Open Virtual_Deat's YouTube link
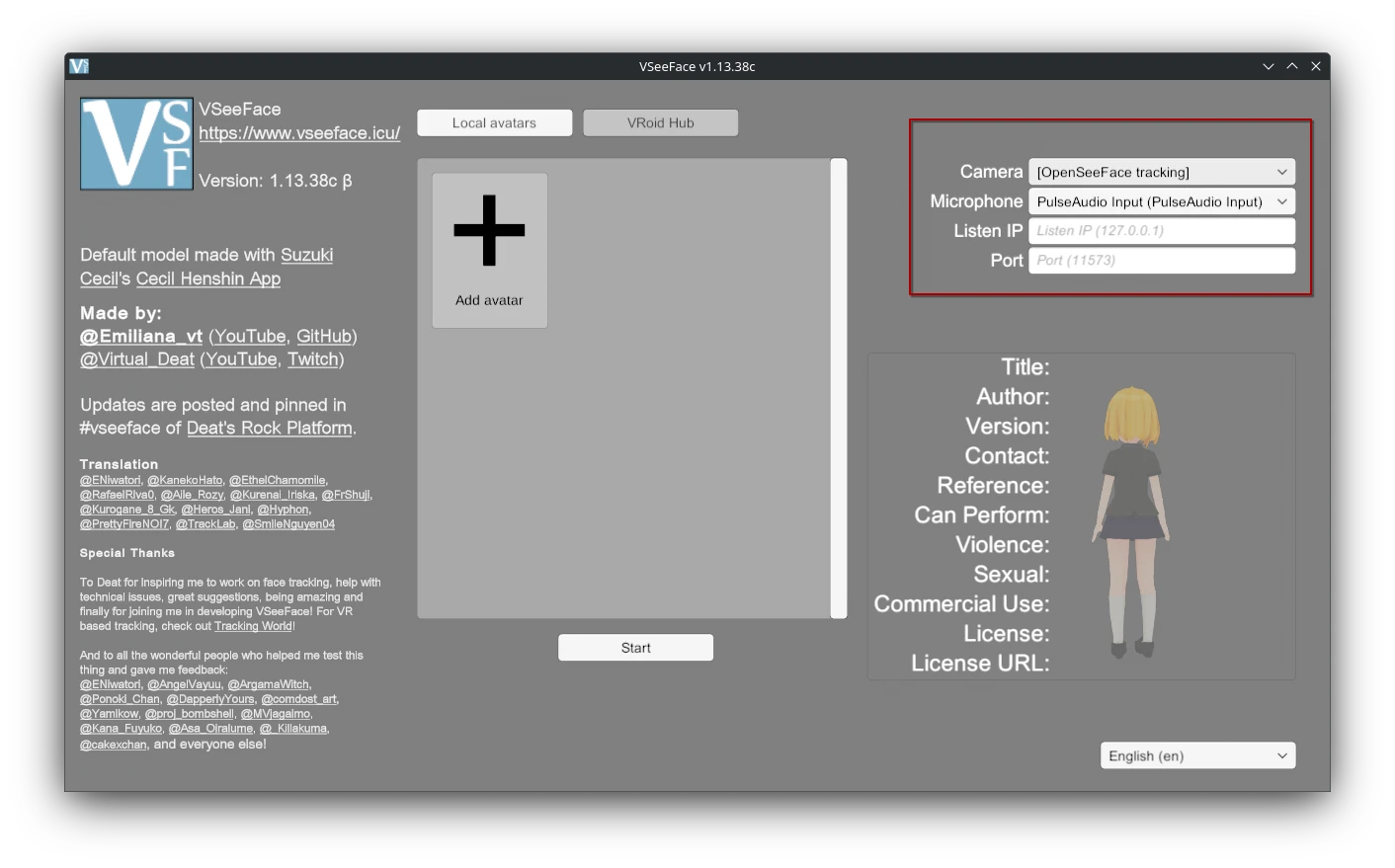The height and width of the screenshot is (868, 1395). pyautogui.click(x=241, y=359)
